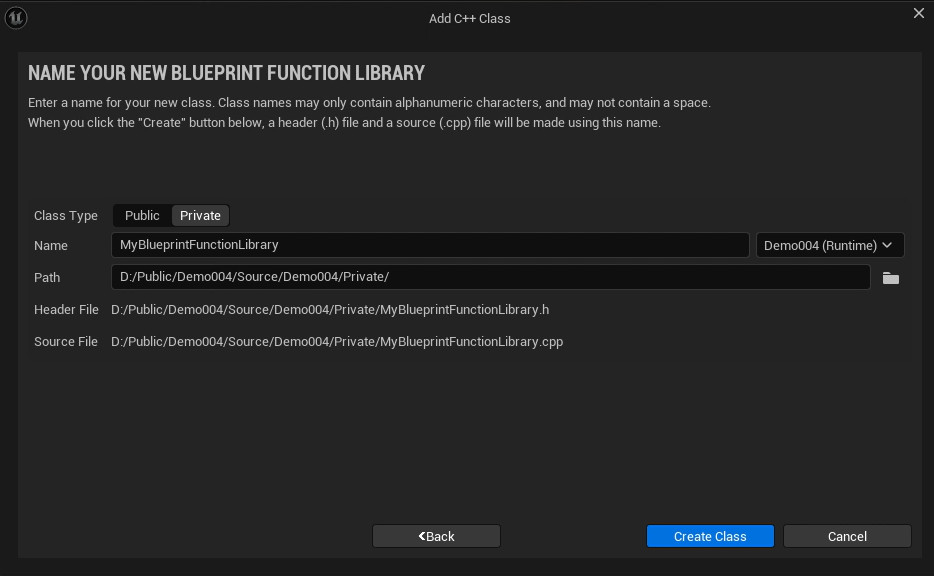Click the Header File label

click(x=66, y=310)
